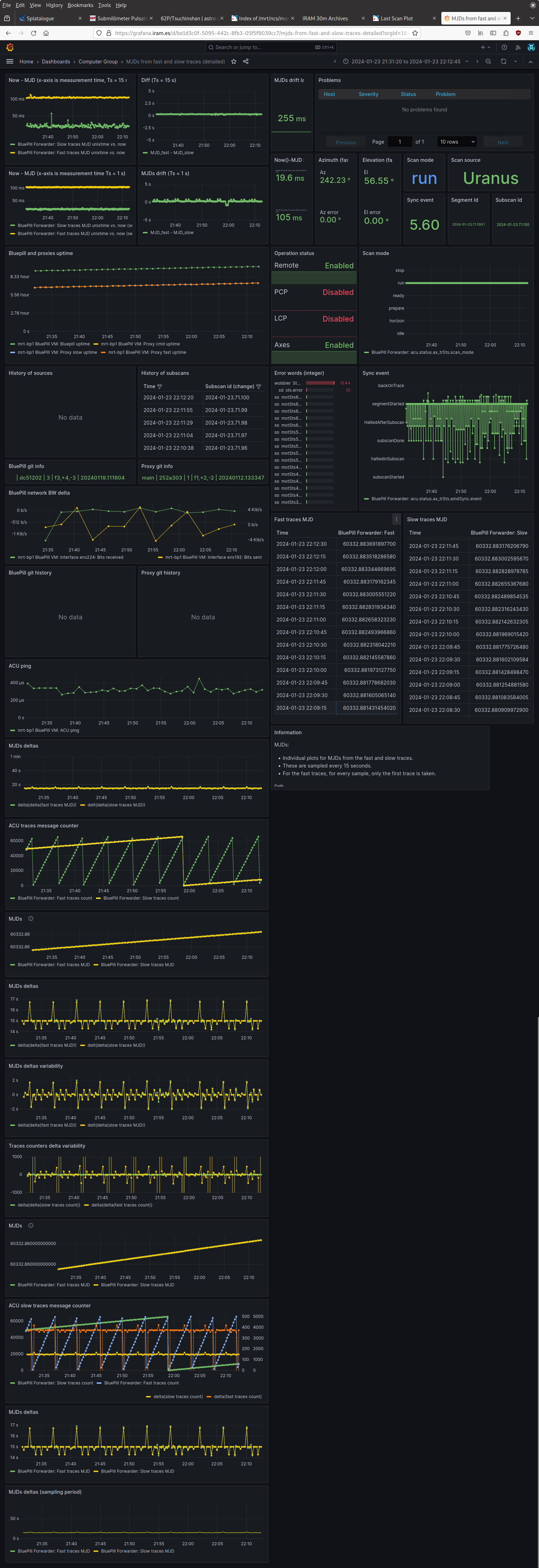The height and width of the screenshot is (1568, 539).
Task: Open Fast traces MJD panel menu
Action: point(396,519)
